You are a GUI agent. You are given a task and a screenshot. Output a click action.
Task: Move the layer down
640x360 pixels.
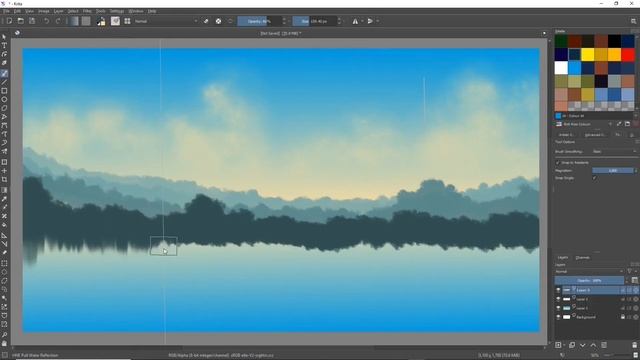pos(582,345)
